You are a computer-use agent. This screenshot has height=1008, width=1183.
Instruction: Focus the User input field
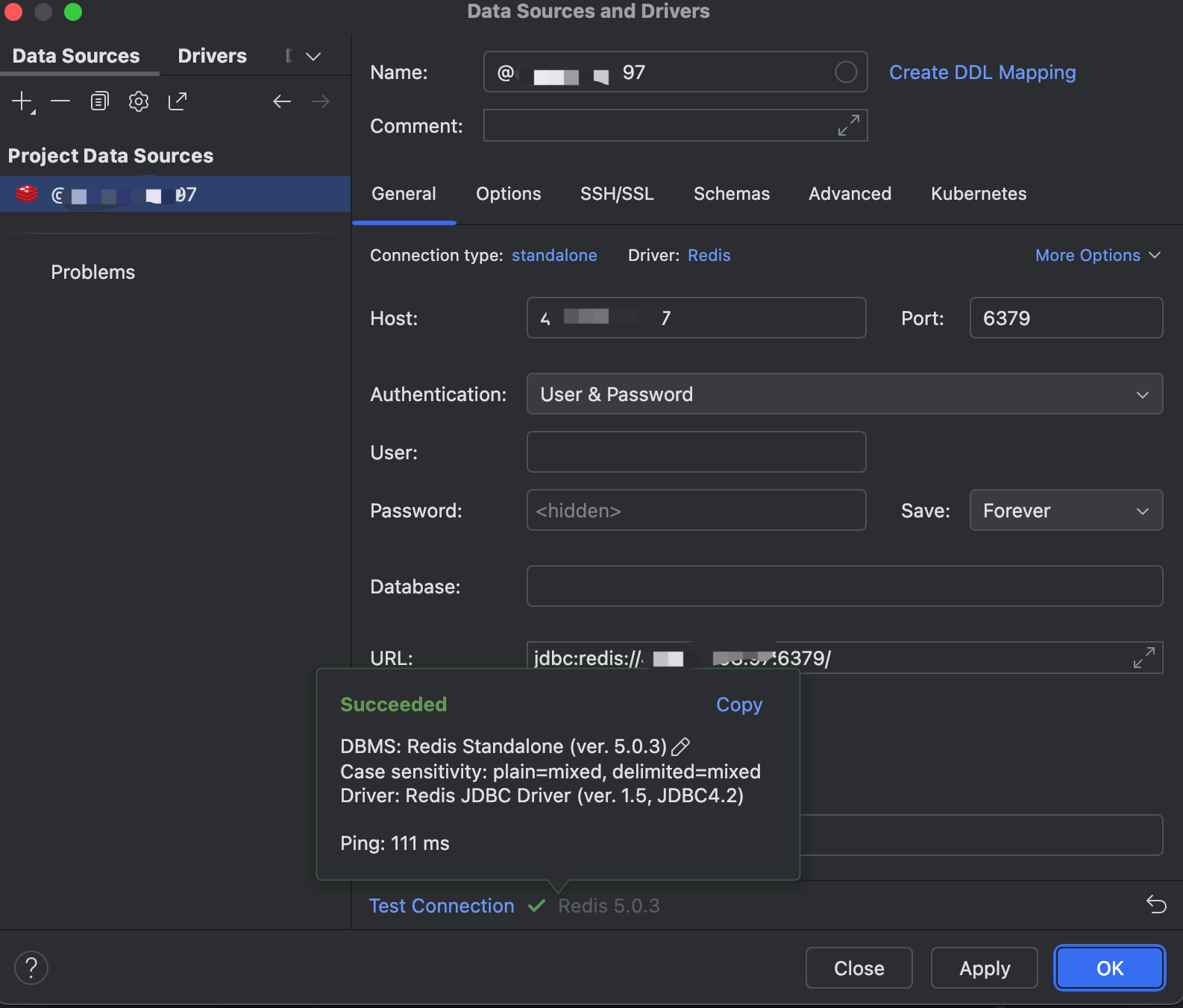pyautogui.click(x=696, y=452)
